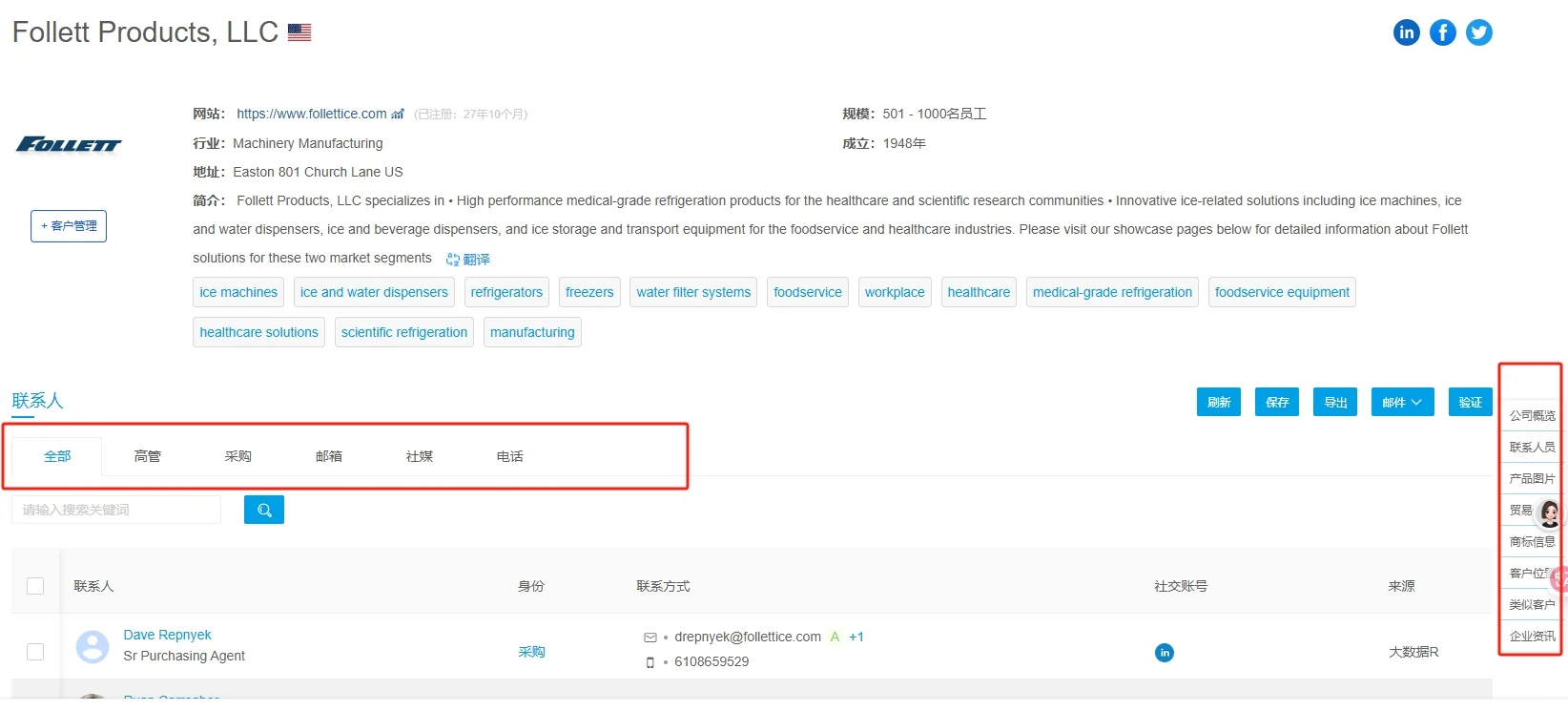The height and width of the screenshot is (711, 1568).
Task: Switch to the 电话 tab
Action: (x=510, y=456)
